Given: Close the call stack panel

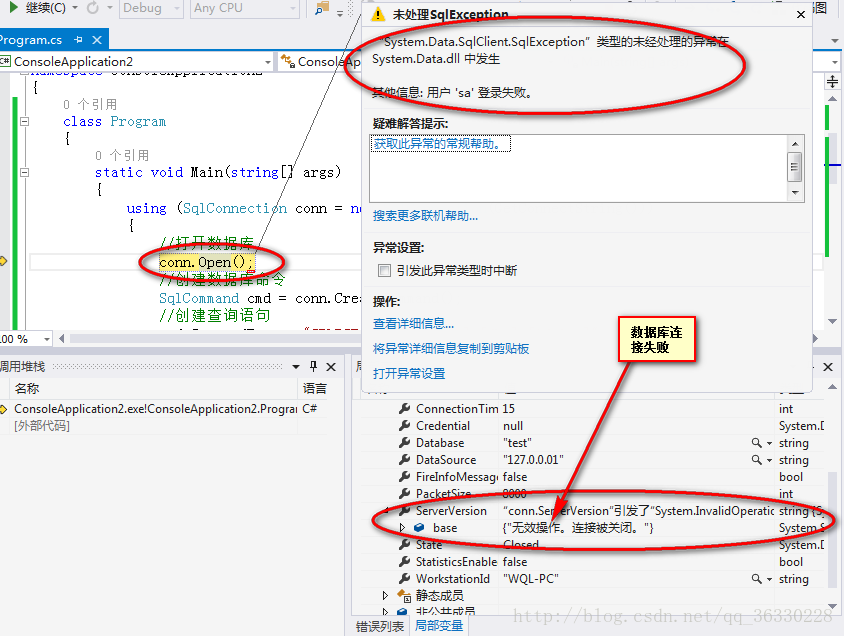Looking at the screenshot, I should [x=331, y=367].
